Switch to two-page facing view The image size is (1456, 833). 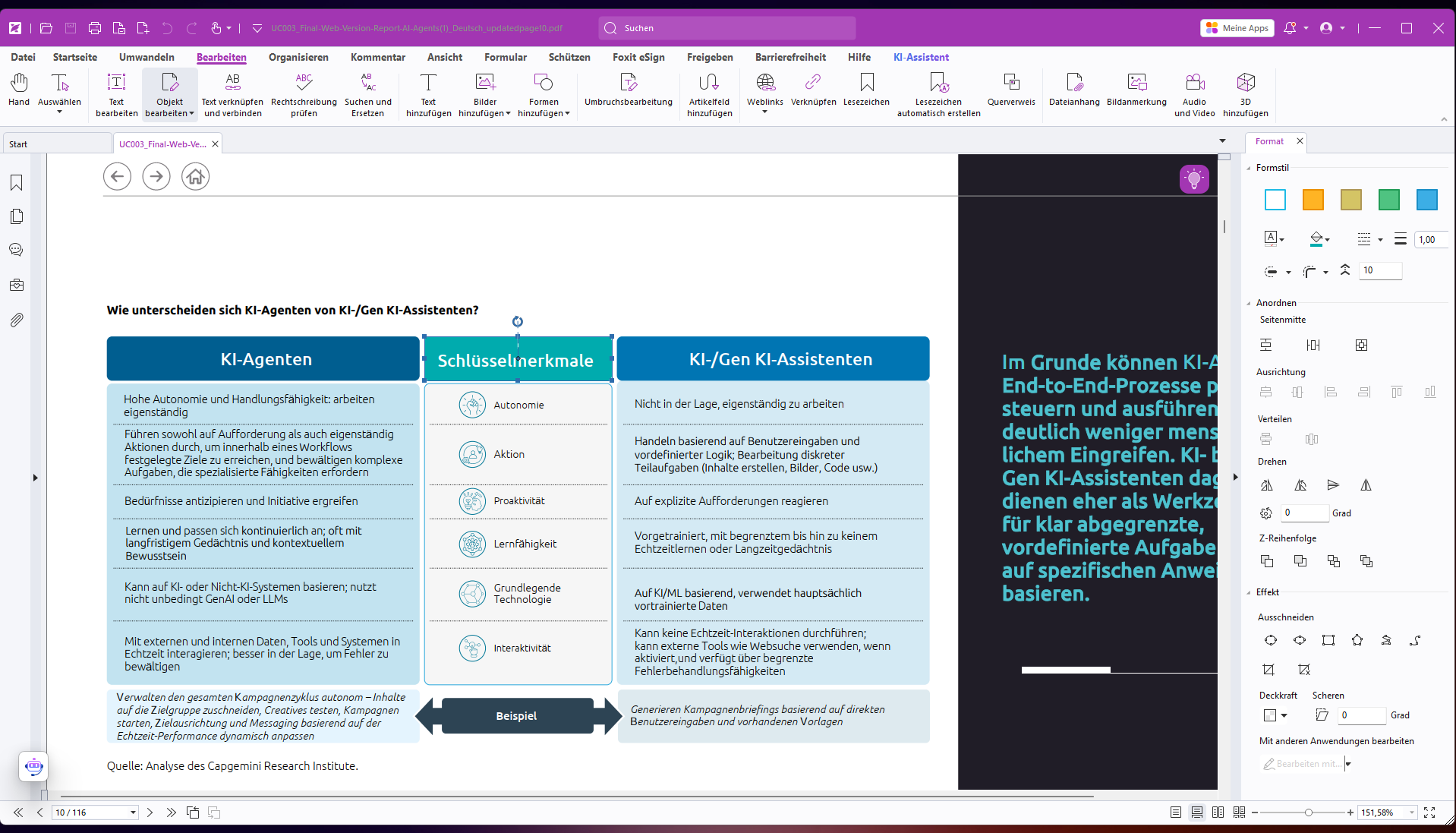(1218, 812)
